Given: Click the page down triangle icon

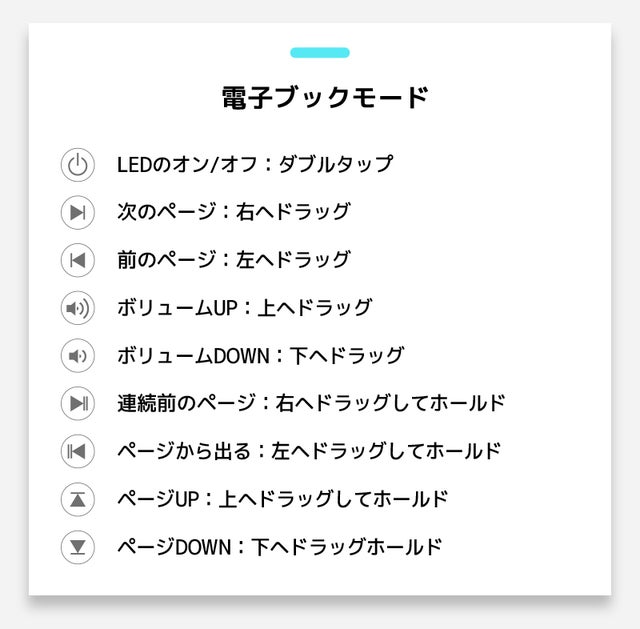Looking at the screenshot, I should coord(78,547).
